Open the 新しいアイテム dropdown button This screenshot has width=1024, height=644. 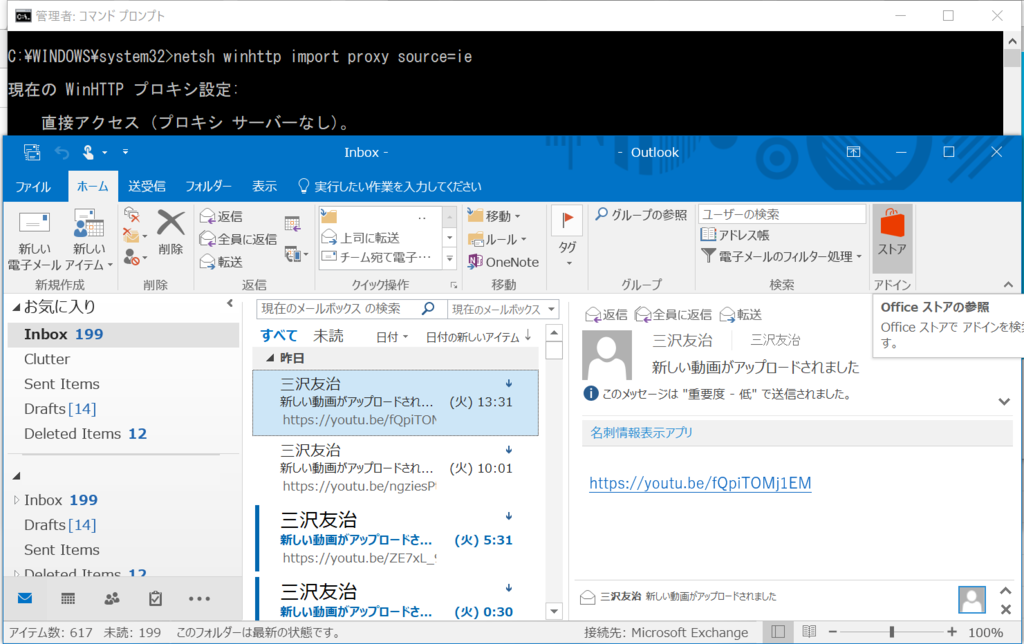(89, 240)
